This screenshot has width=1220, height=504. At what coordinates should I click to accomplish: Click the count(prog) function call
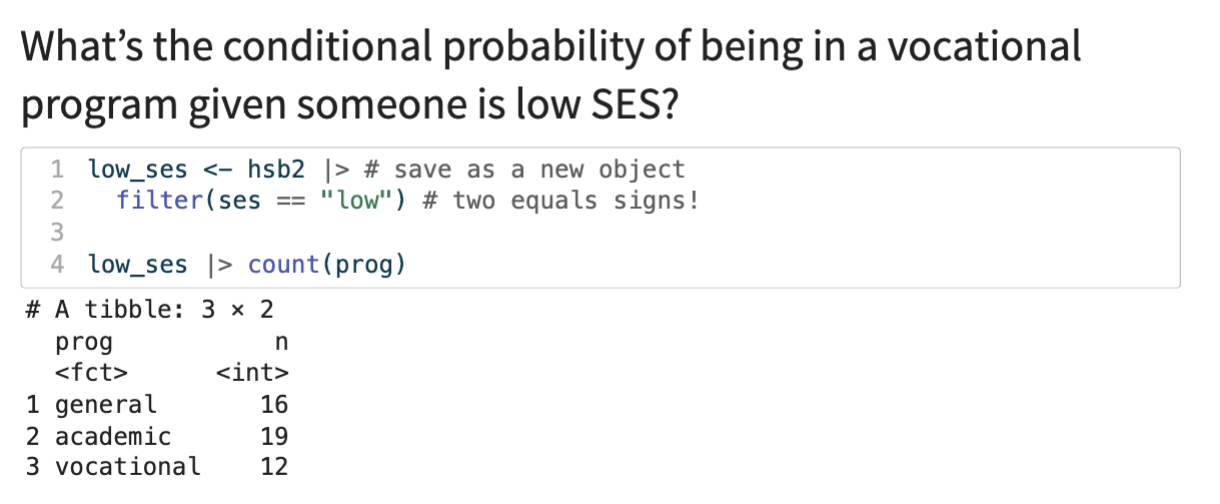pyautogui.click(x=325, y=265)
